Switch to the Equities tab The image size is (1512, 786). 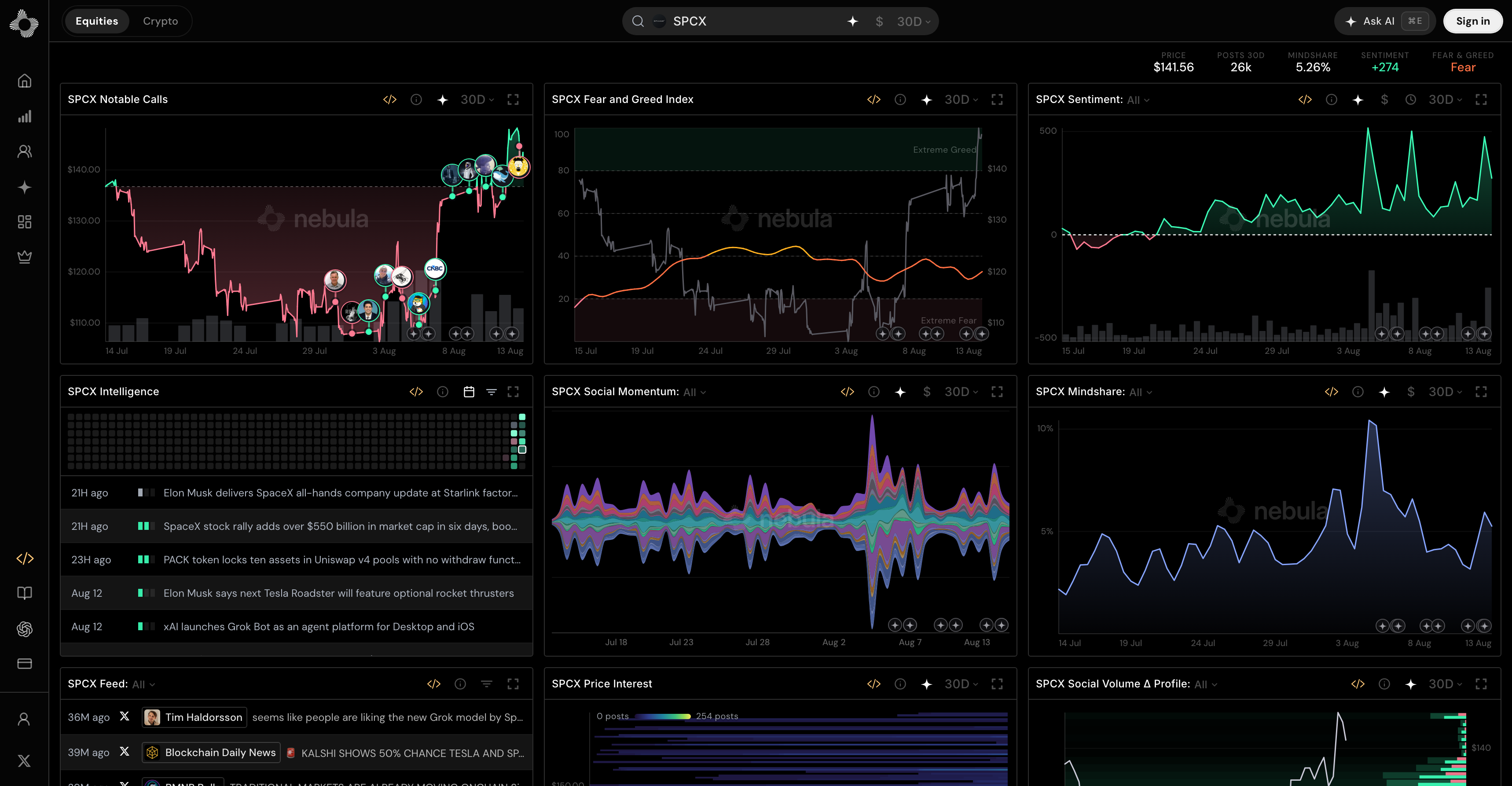point(97,21)
